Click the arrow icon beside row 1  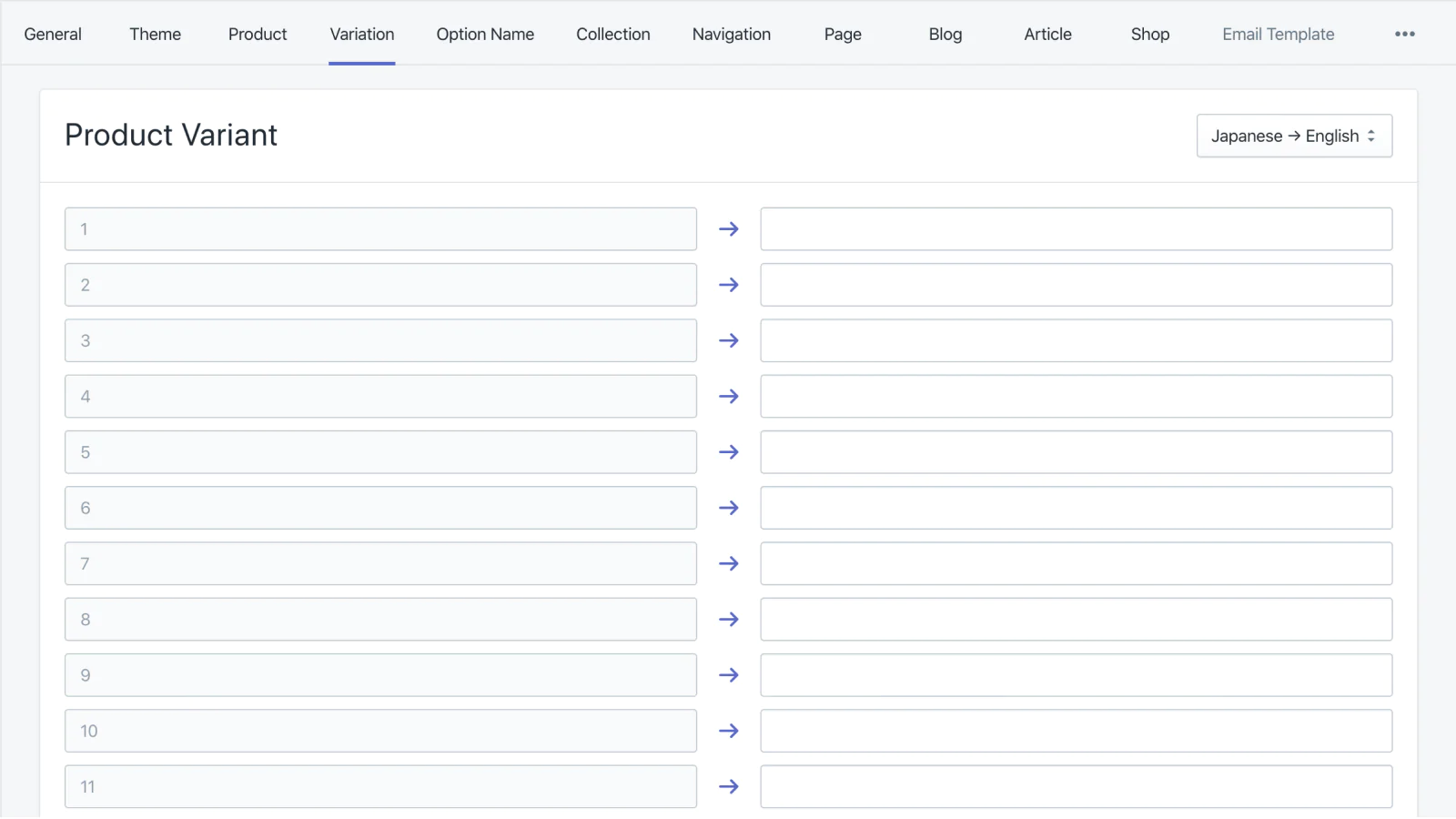[728, 229]
